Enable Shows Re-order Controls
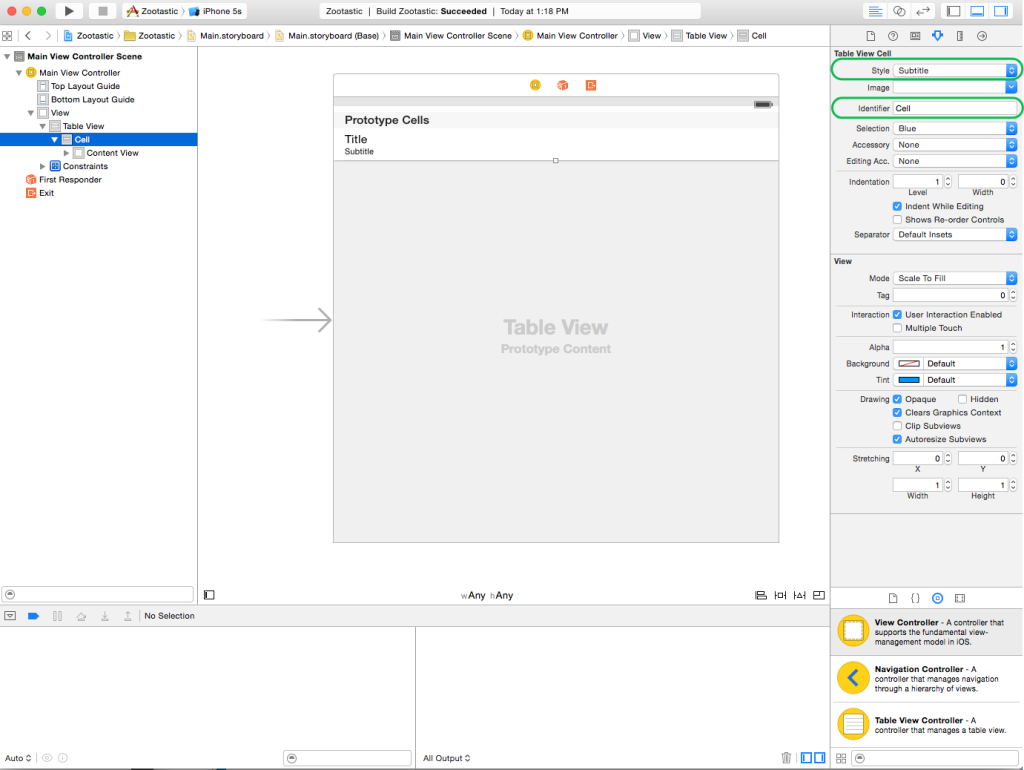1024x770 pixels. pos(898,220)
